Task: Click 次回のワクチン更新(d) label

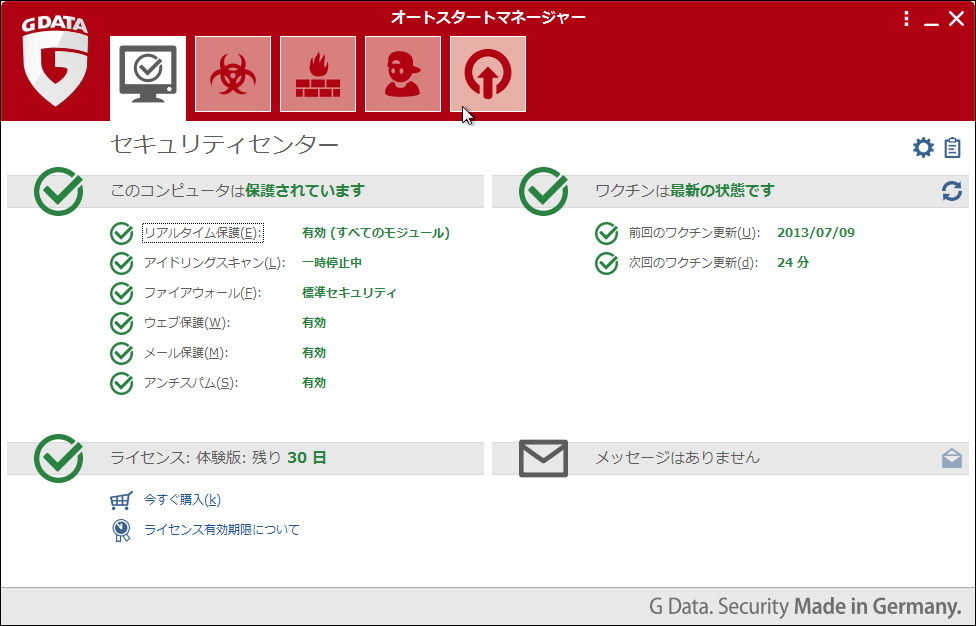Action: coord(693,263)
